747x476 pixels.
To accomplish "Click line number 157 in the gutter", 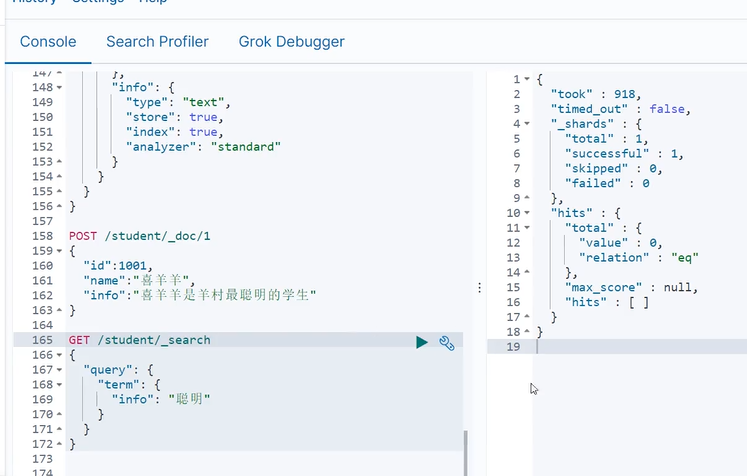I will (42, 222).
